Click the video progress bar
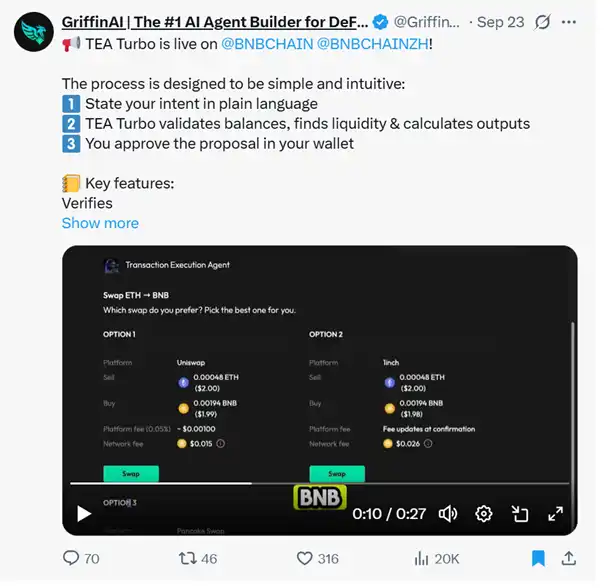The width and height of the screenshot is (614, 588). (x=320, y=484)
